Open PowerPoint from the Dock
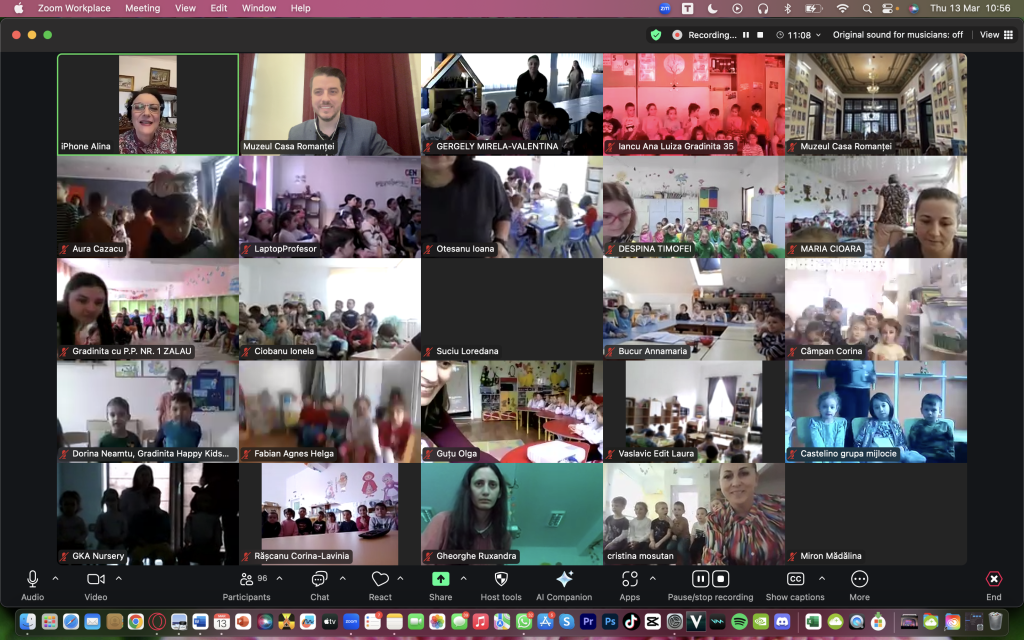The width and height of the screenshot is (1024, 640). pos(243,621)
